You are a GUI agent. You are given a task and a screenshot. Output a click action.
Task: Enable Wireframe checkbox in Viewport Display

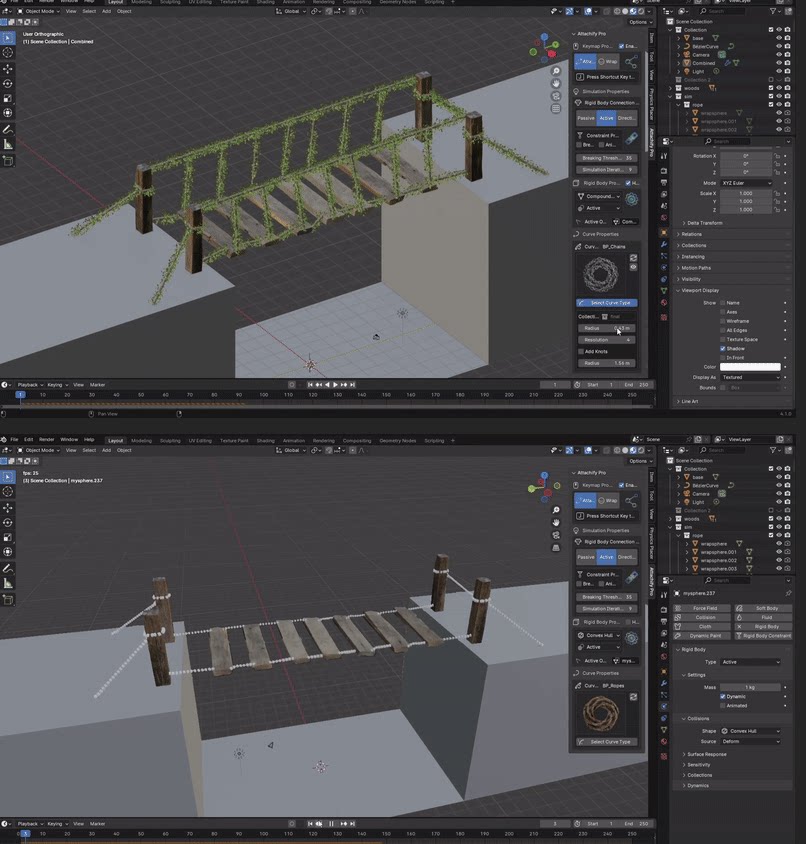click(x=723, y=321)
